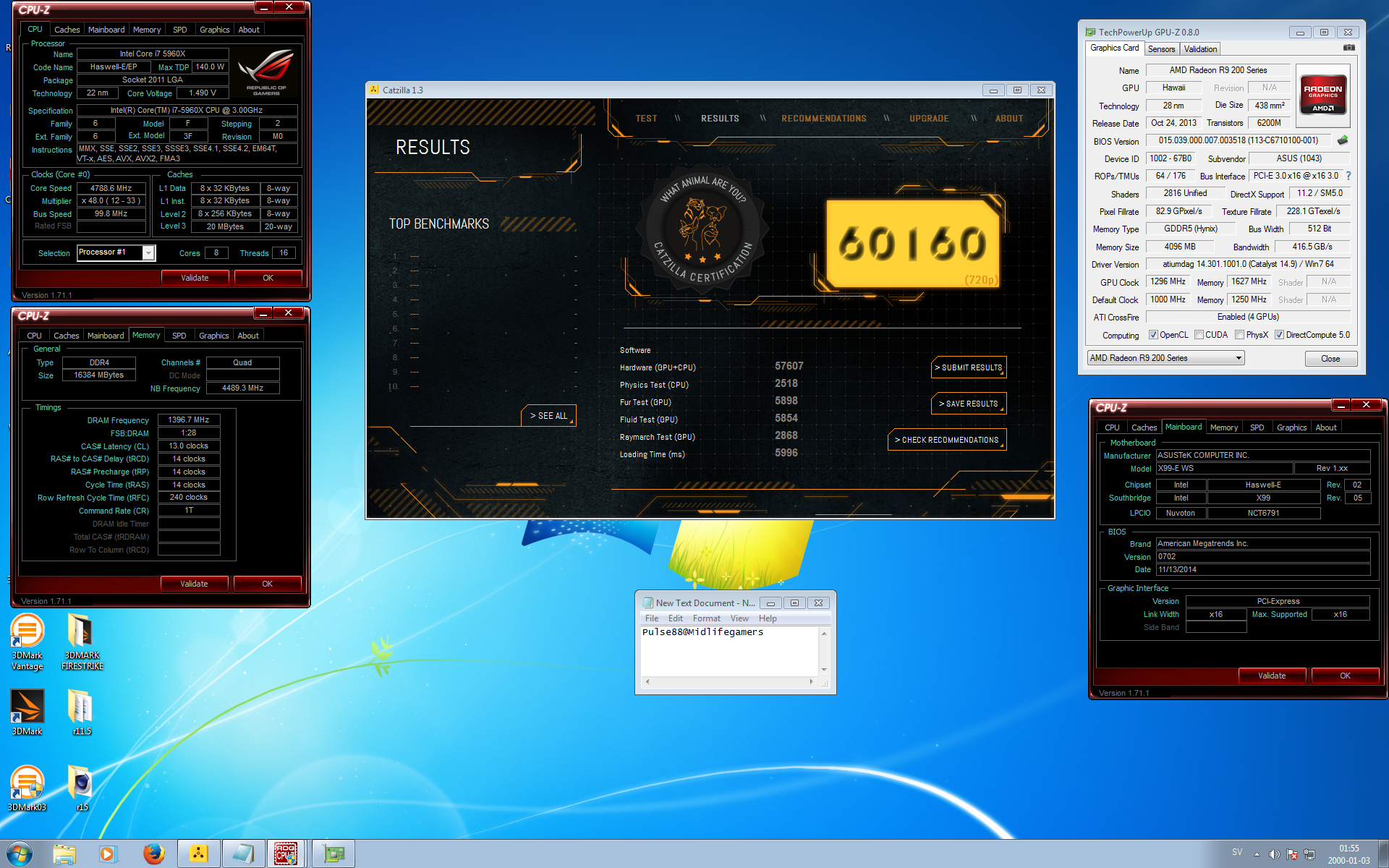1389x868 pixels.
Task: Open the Windows Start menu
Action: point(19,854)
